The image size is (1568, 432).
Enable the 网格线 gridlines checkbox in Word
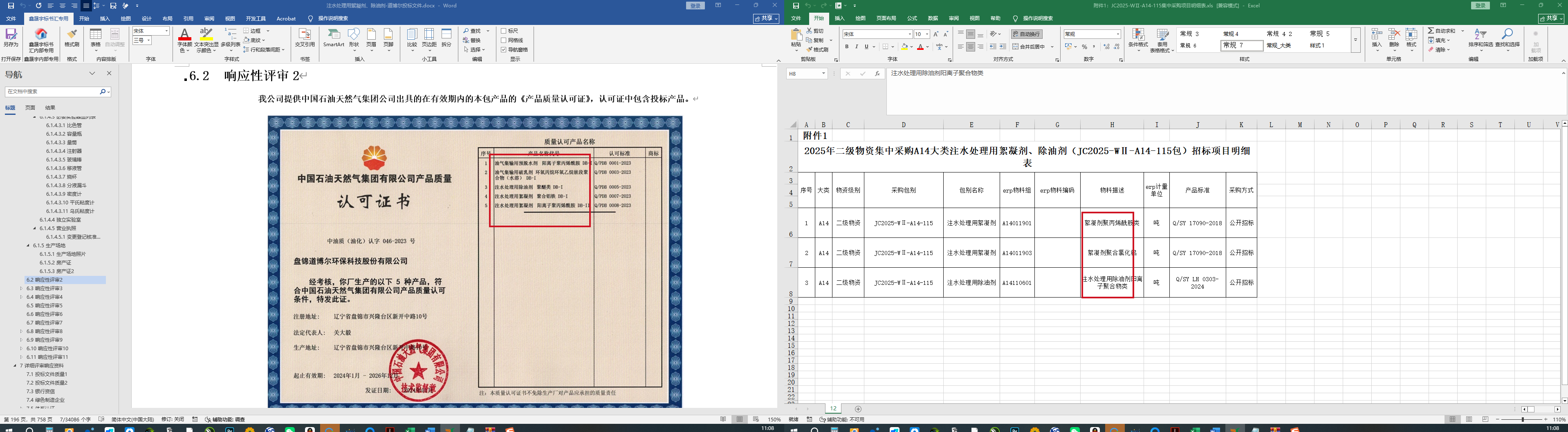click(x=504, y=40)
